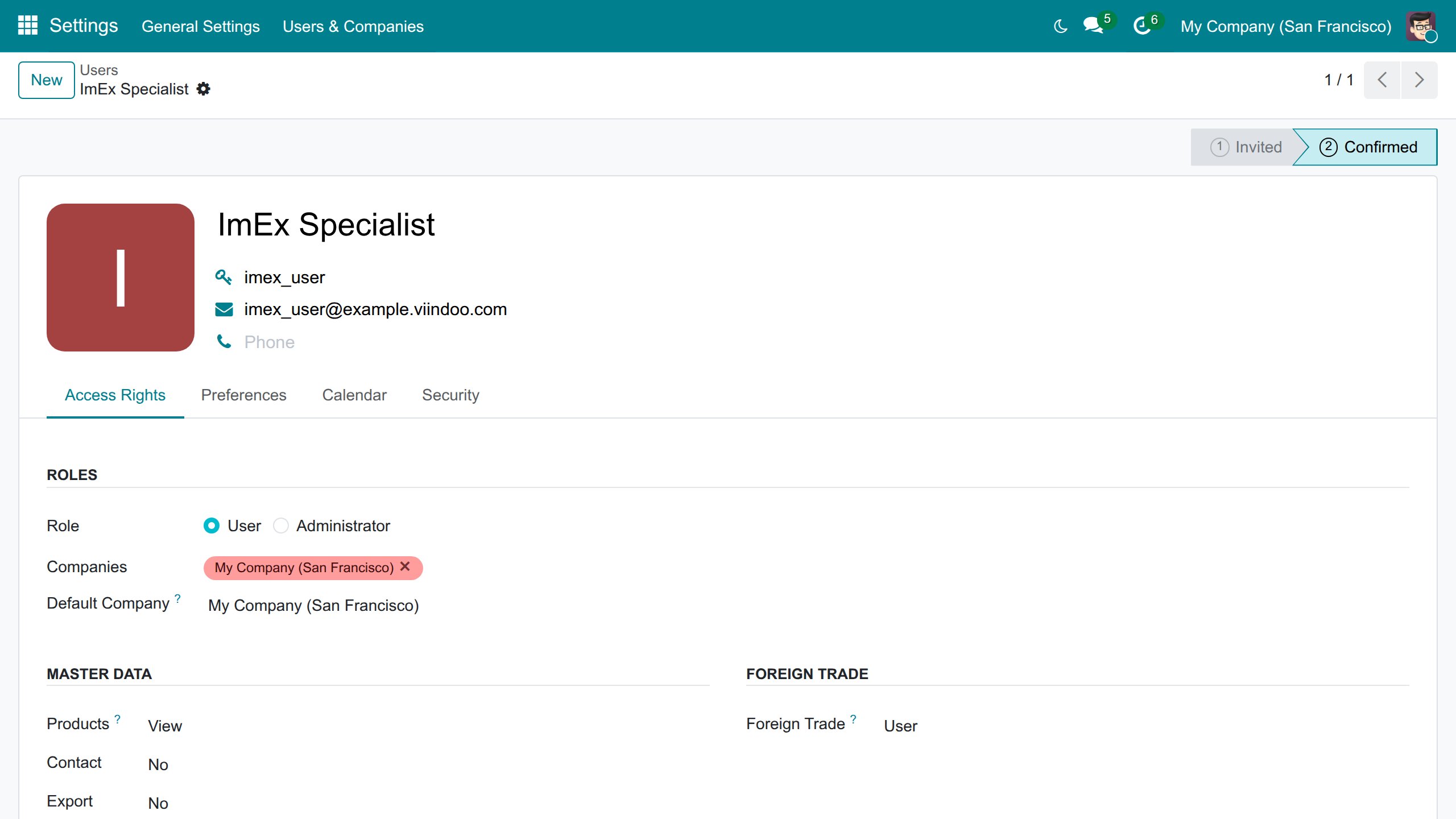Viewport: 1456px width, 819px height.
Task: Open the company switcher in top bar
Action: [x=1285, y=26]
